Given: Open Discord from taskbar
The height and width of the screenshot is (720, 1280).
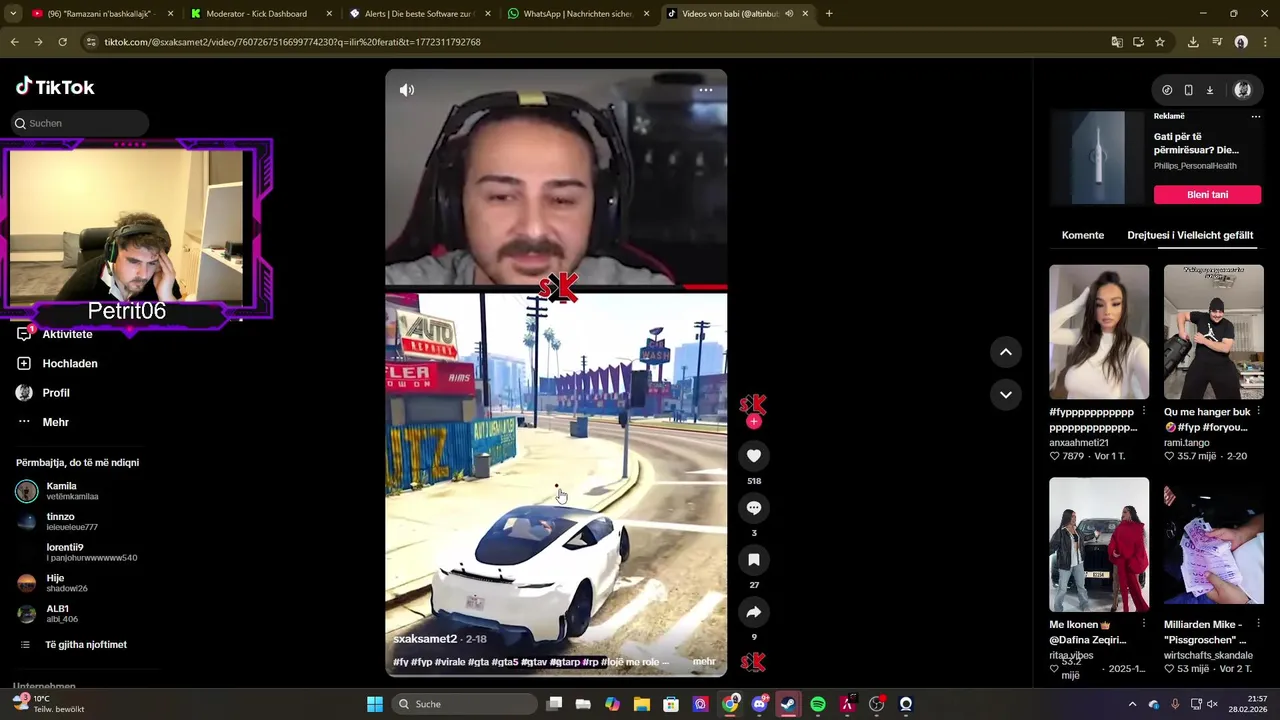Looking at the screenshot, I should pyautogui.click(x=759, y=704).
